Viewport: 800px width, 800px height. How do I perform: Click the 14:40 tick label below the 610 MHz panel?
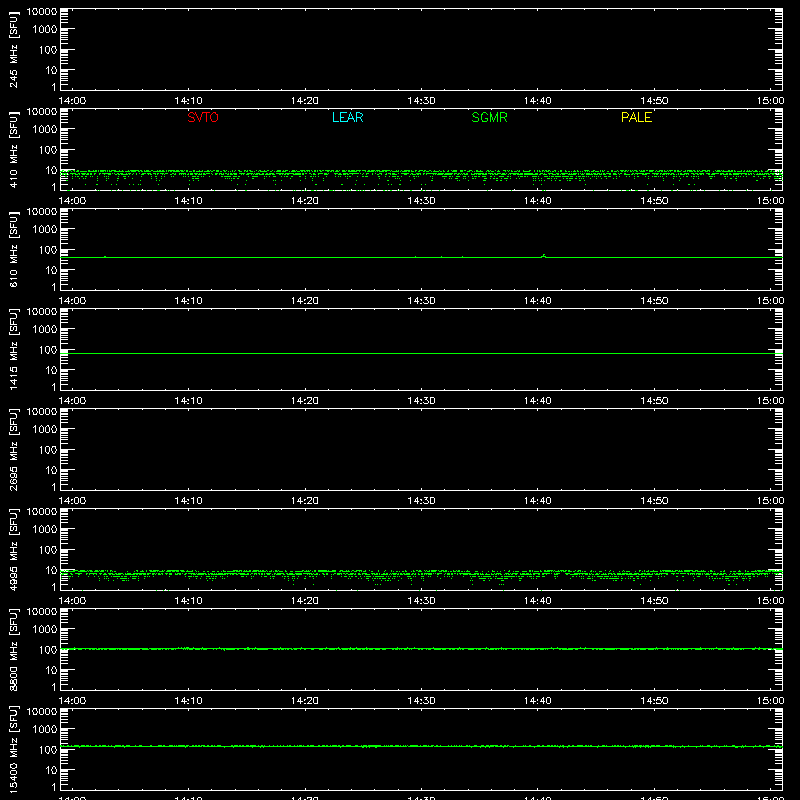(538, 301)
